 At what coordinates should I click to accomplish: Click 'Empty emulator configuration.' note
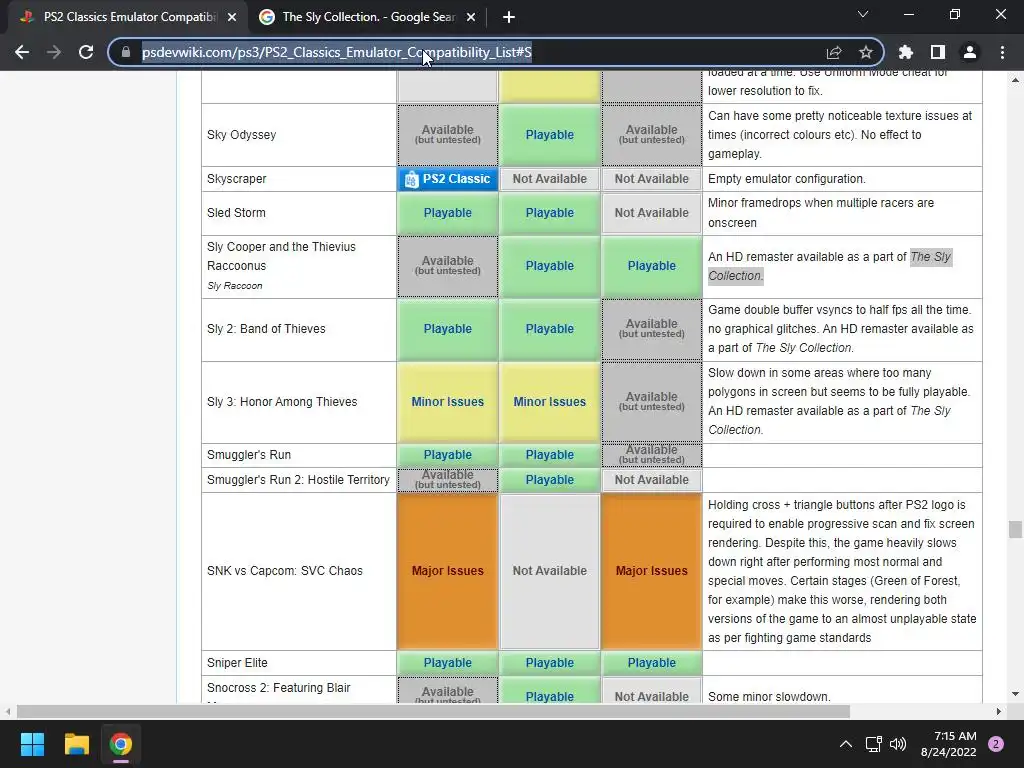[x=787, y=179]
